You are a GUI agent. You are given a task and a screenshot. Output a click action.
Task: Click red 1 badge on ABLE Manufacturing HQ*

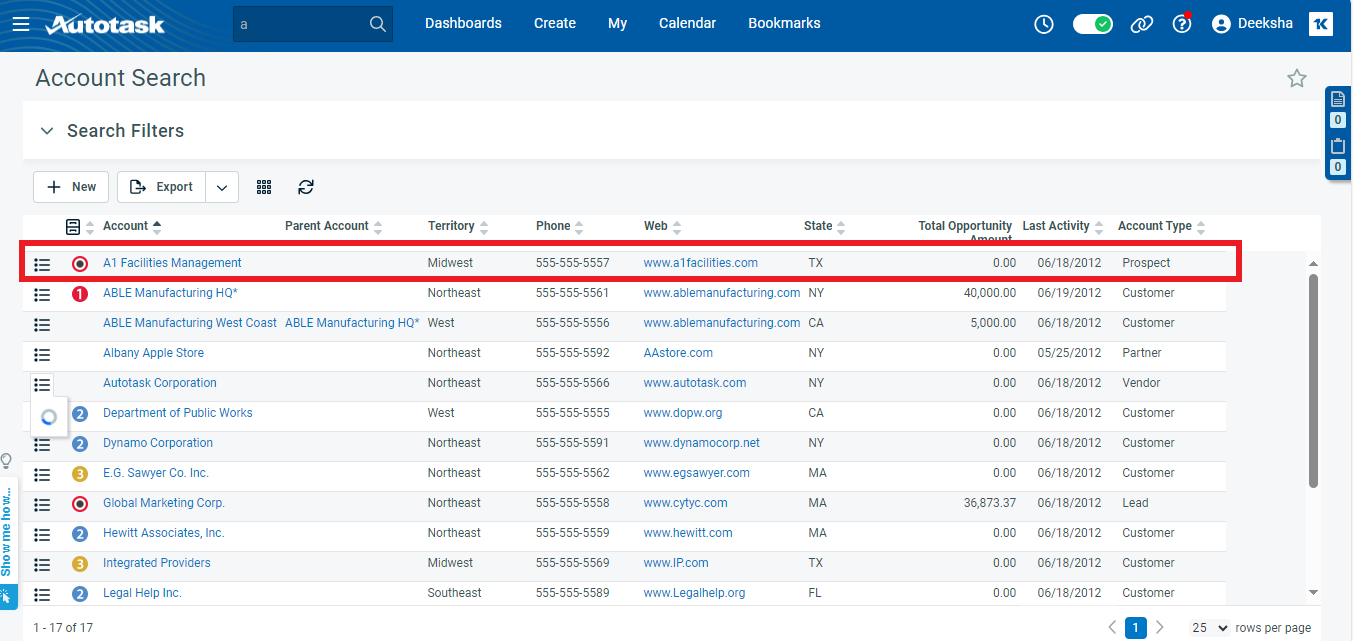80,294
